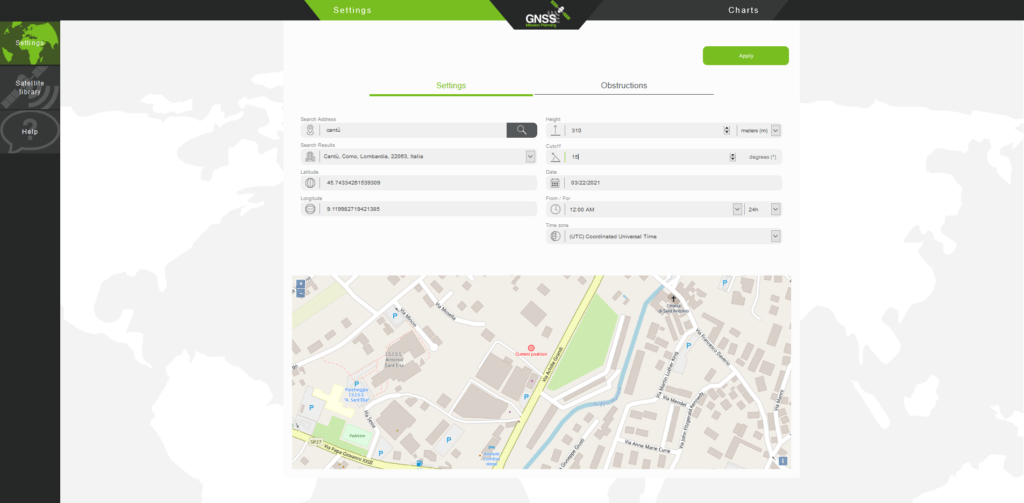Open the height units dropdown
1024x503 pixels.
[775, 130]
